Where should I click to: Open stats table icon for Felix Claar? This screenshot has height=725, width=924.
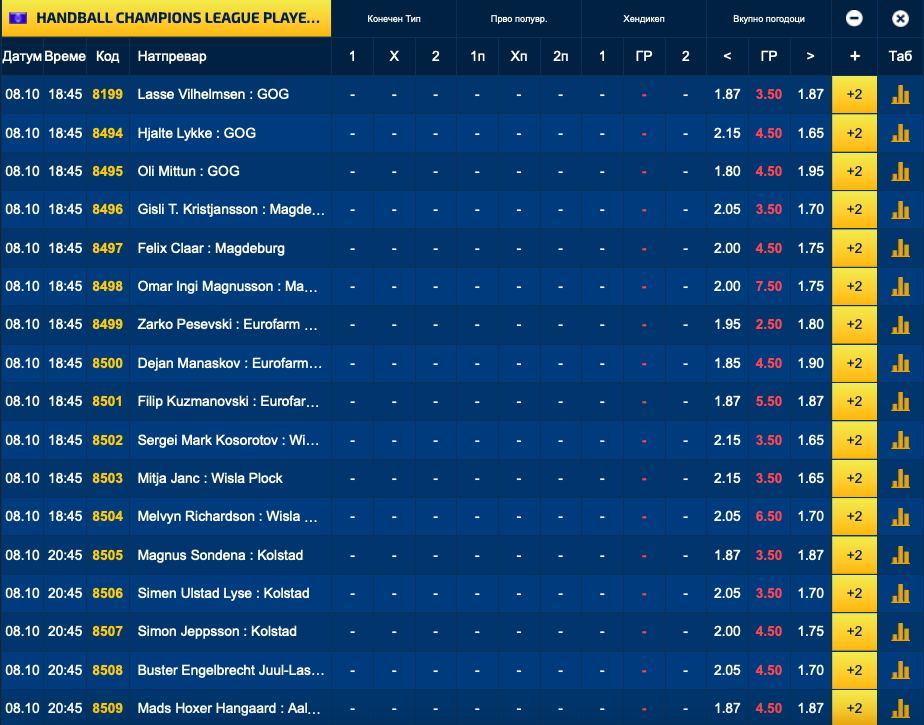tap(900, 248)
